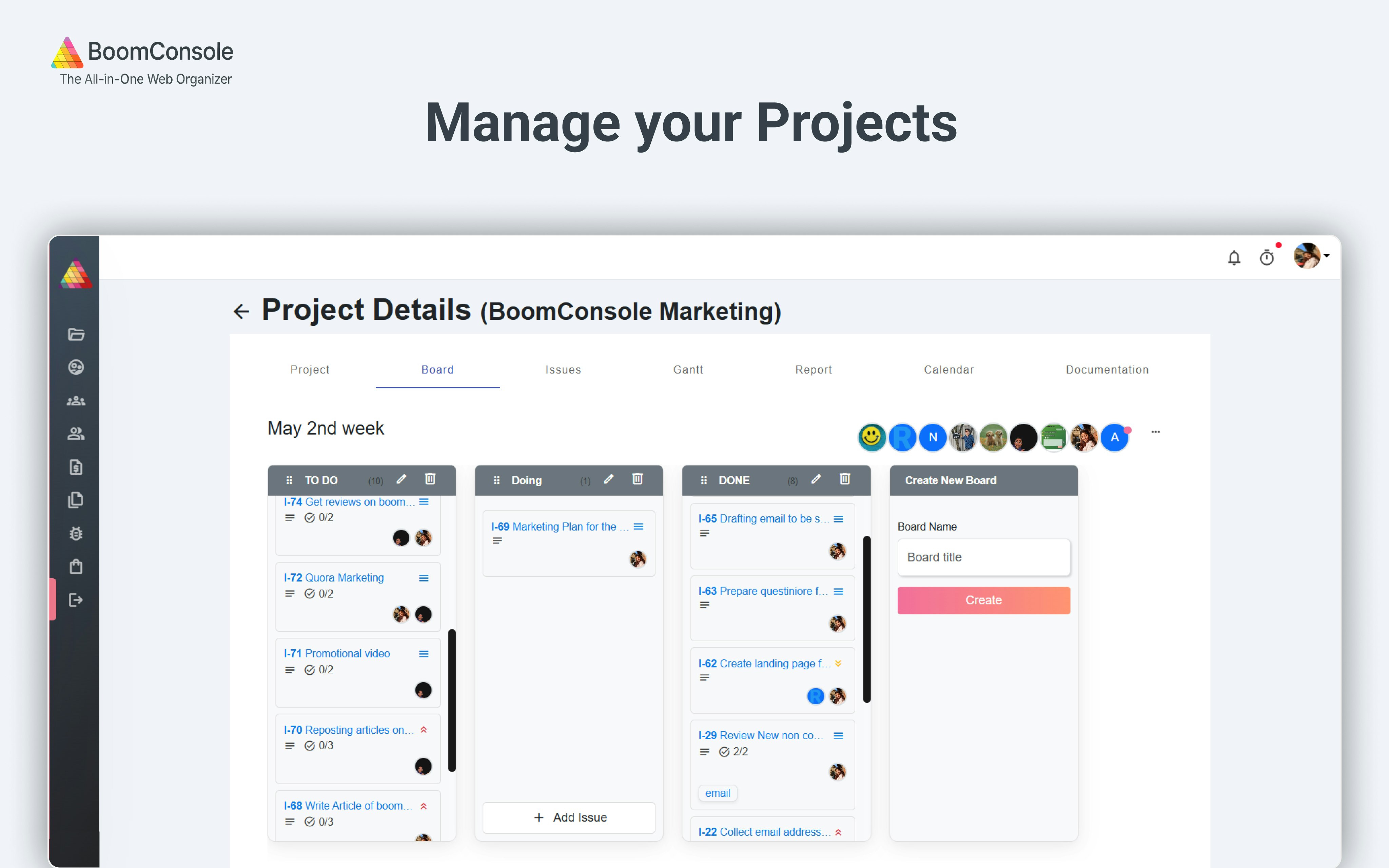
Task: Open high priority indicator on I-70 card
Action: pyautogui.click(x=424, y=730)
